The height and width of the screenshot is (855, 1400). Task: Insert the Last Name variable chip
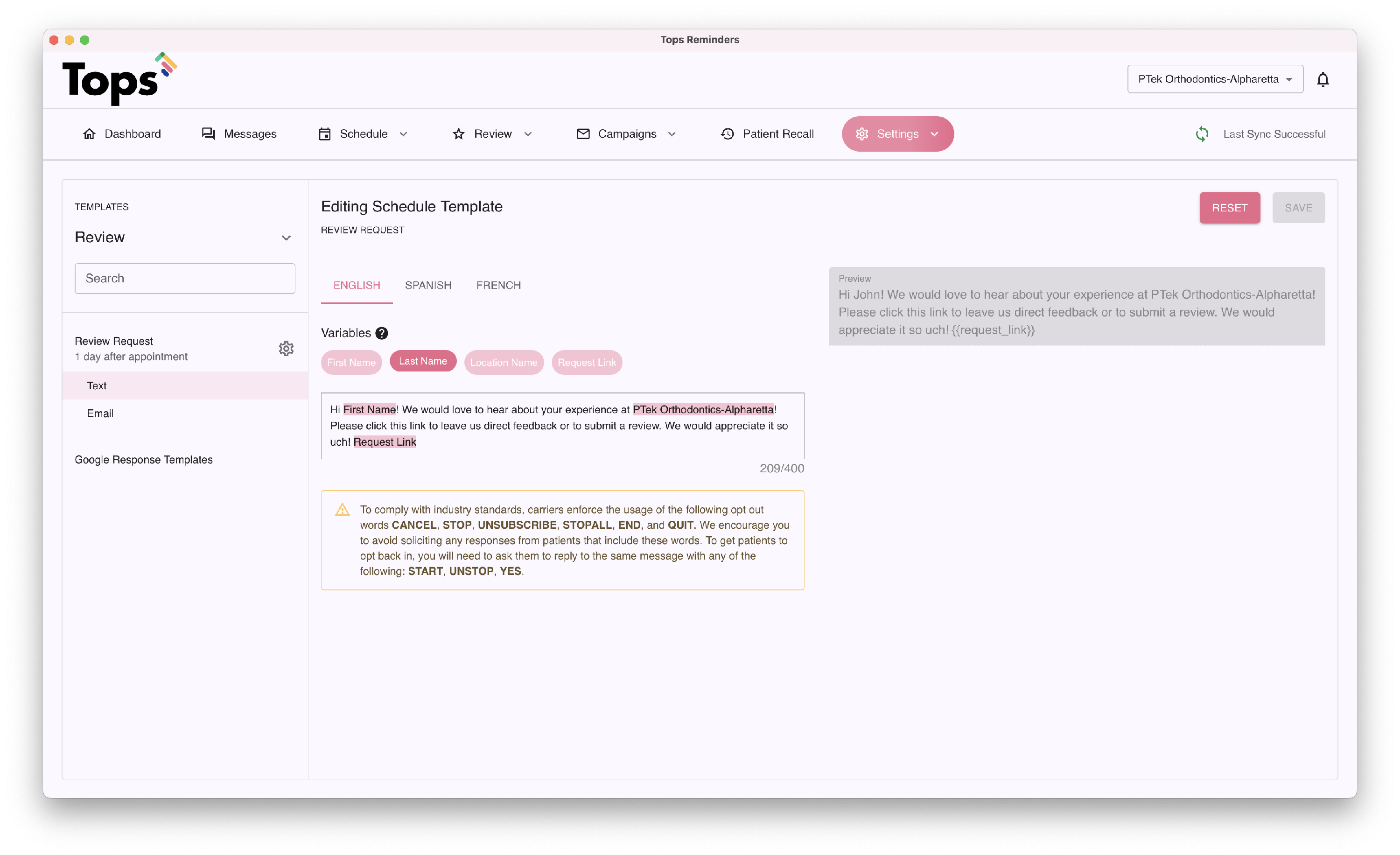point(423,361)
